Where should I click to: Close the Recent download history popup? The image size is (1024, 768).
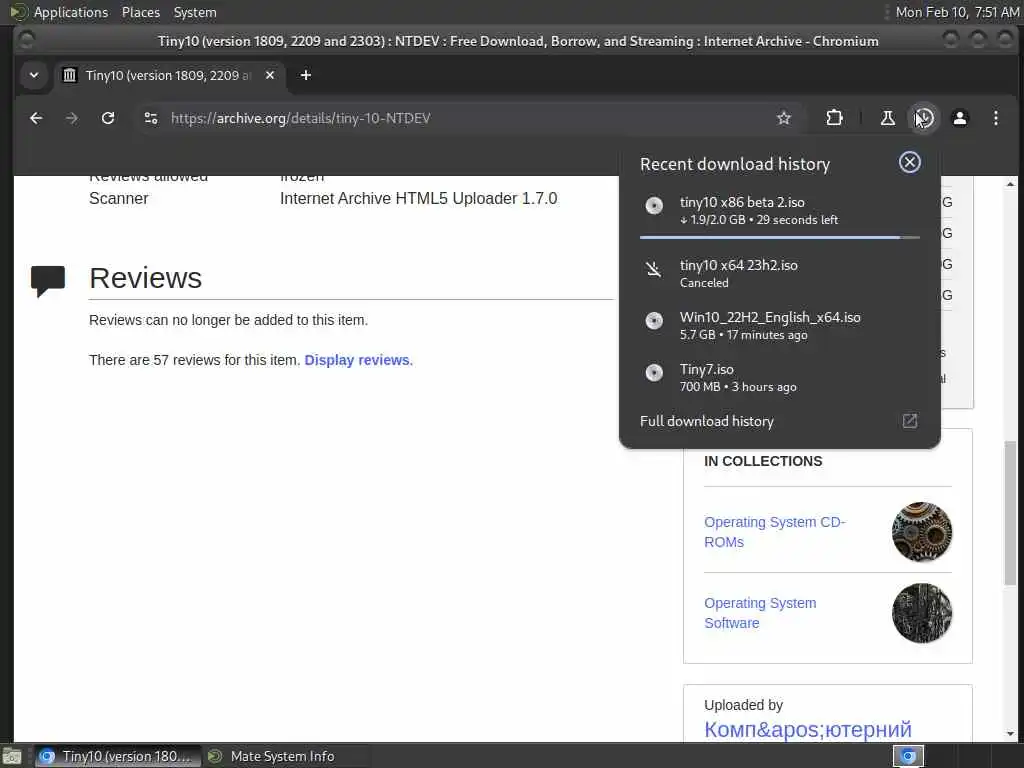tap(910, 162)
